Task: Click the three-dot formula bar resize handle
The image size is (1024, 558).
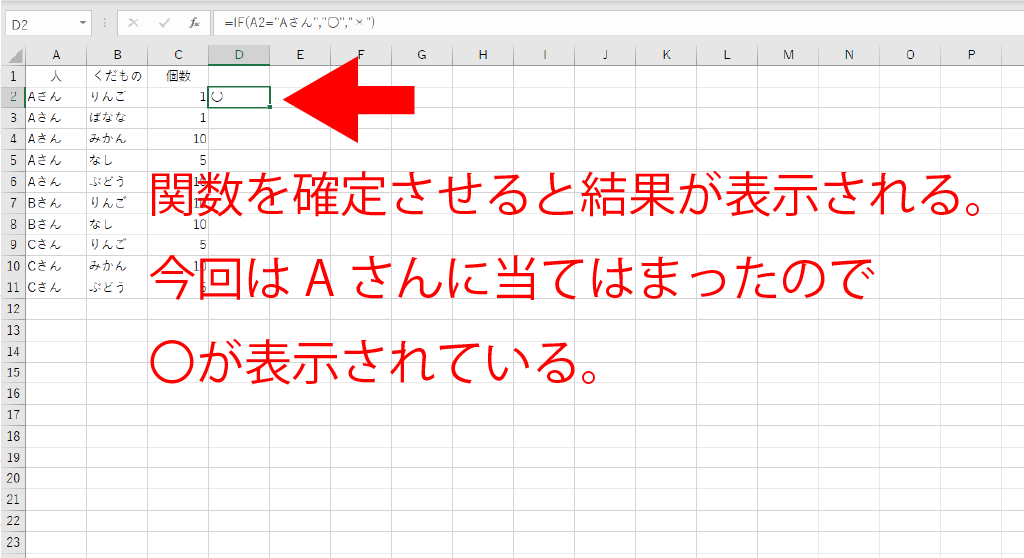Action: click(x=104, y=22)
